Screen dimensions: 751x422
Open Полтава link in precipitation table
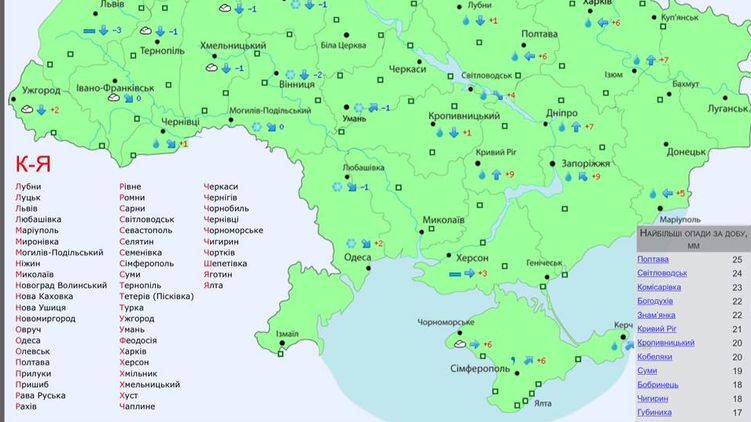(x=653, y=259)
